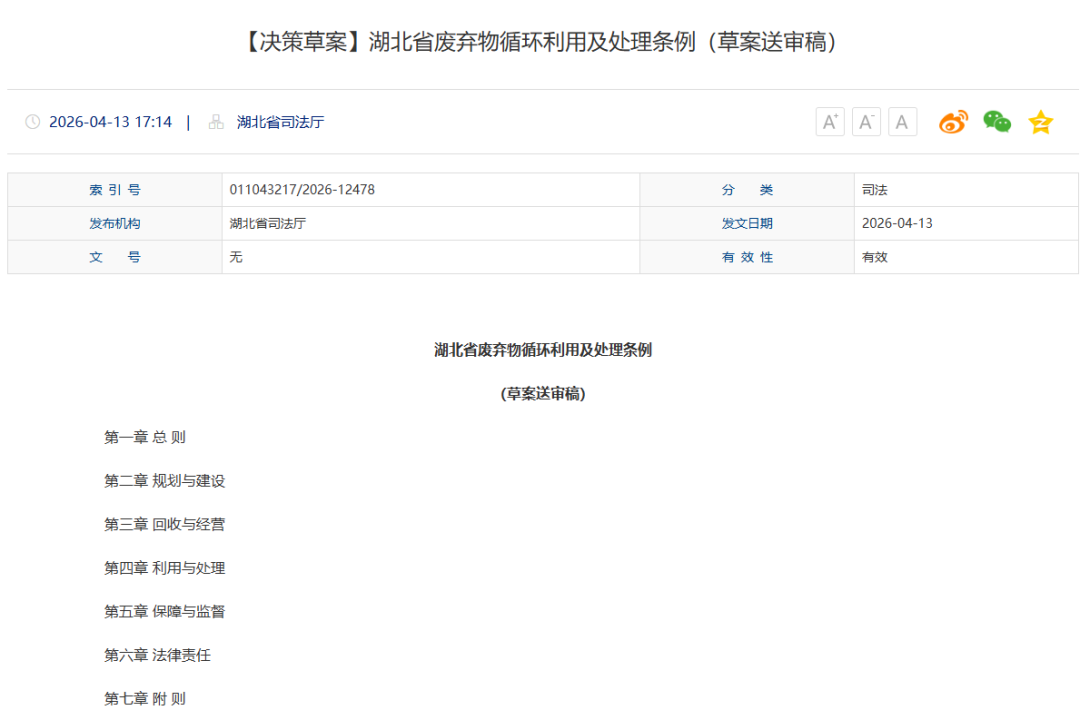
Task: Add the page to favorites star icon
Action: click(1040, 123)
